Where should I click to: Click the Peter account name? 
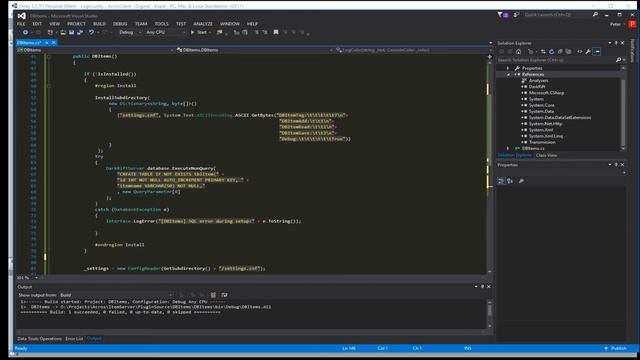tap(615, 24)
